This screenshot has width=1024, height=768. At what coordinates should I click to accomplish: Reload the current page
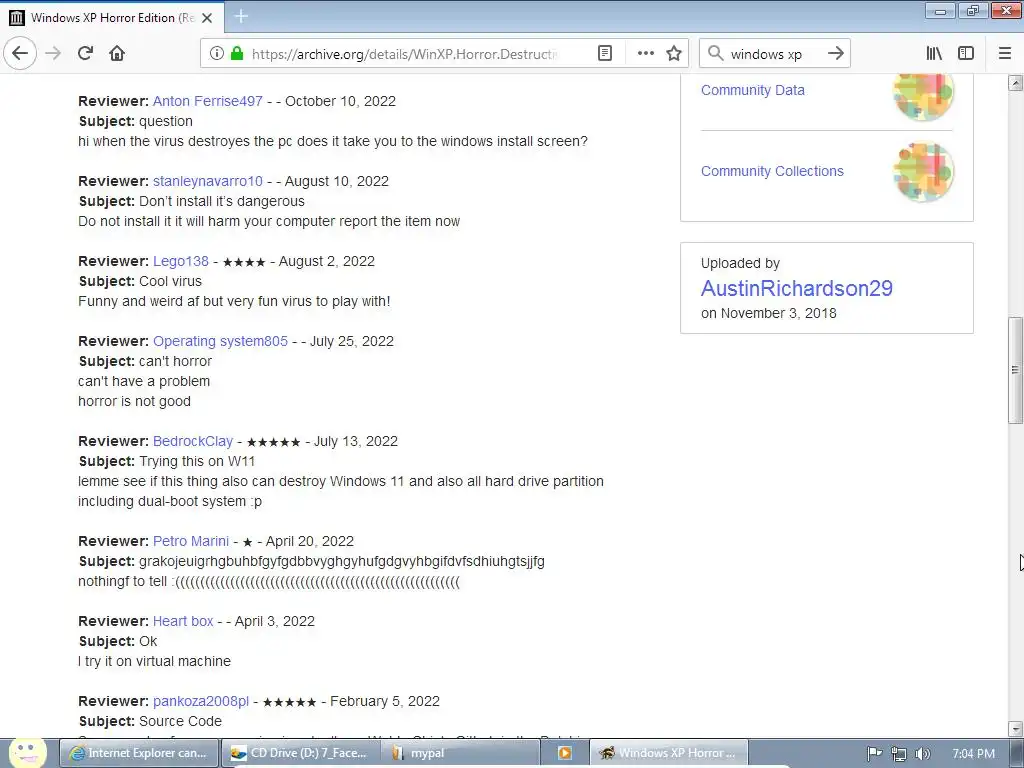coord(85,54)
